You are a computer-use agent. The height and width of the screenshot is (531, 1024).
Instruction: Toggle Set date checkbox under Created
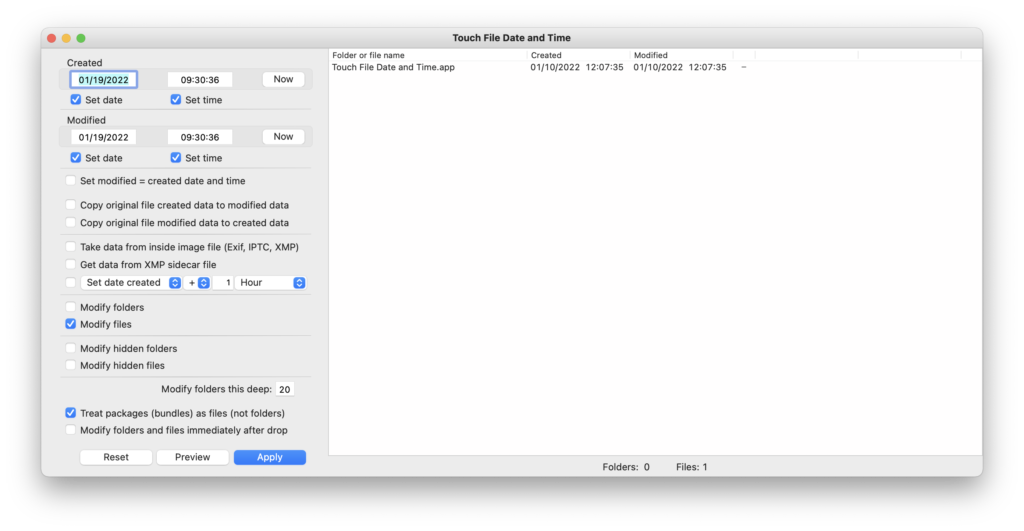click(x=76, y=99)
